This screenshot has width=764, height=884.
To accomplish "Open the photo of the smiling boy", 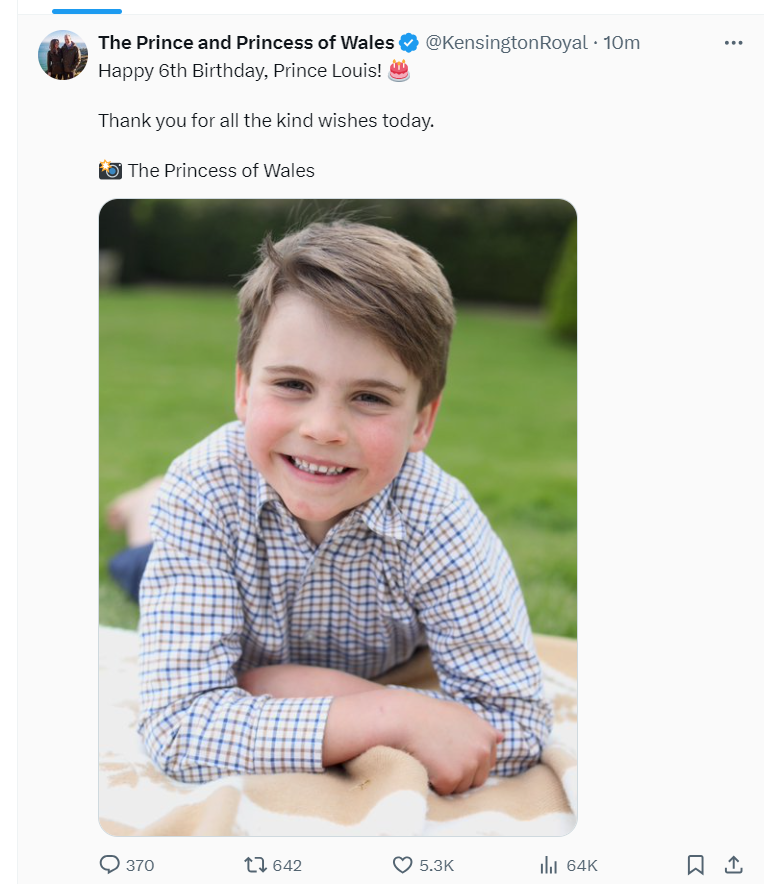I will point(338,517).
